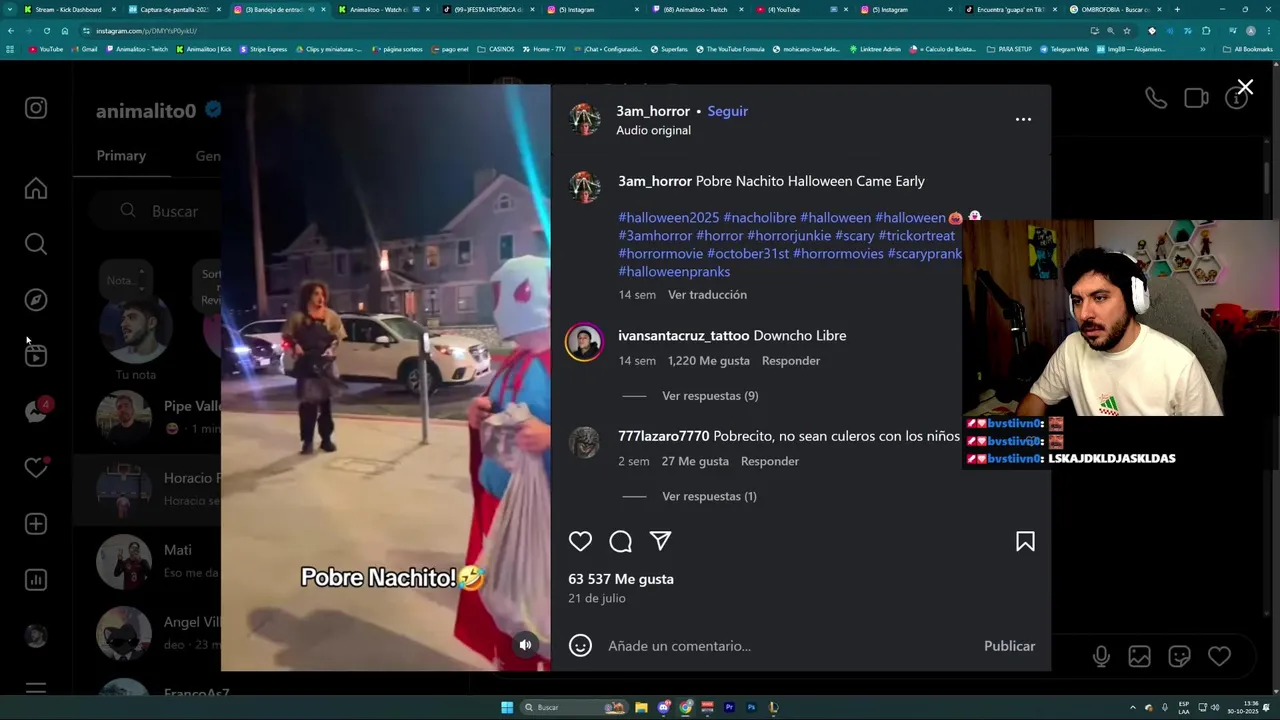Open the Pipe Valle conversation
This screenshot has height=720, width=1280.
[147, 416]
